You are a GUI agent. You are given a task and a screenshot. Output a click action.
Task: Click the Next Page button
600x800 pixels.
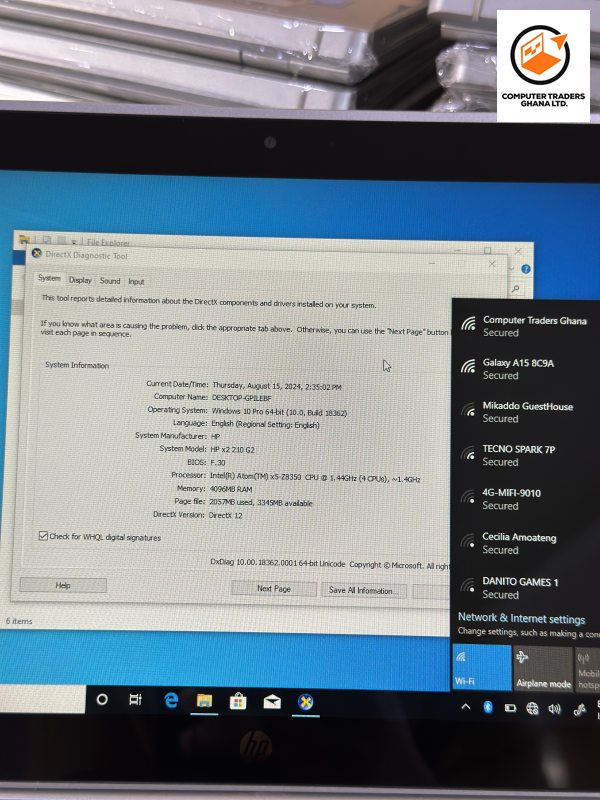point(273,588)
